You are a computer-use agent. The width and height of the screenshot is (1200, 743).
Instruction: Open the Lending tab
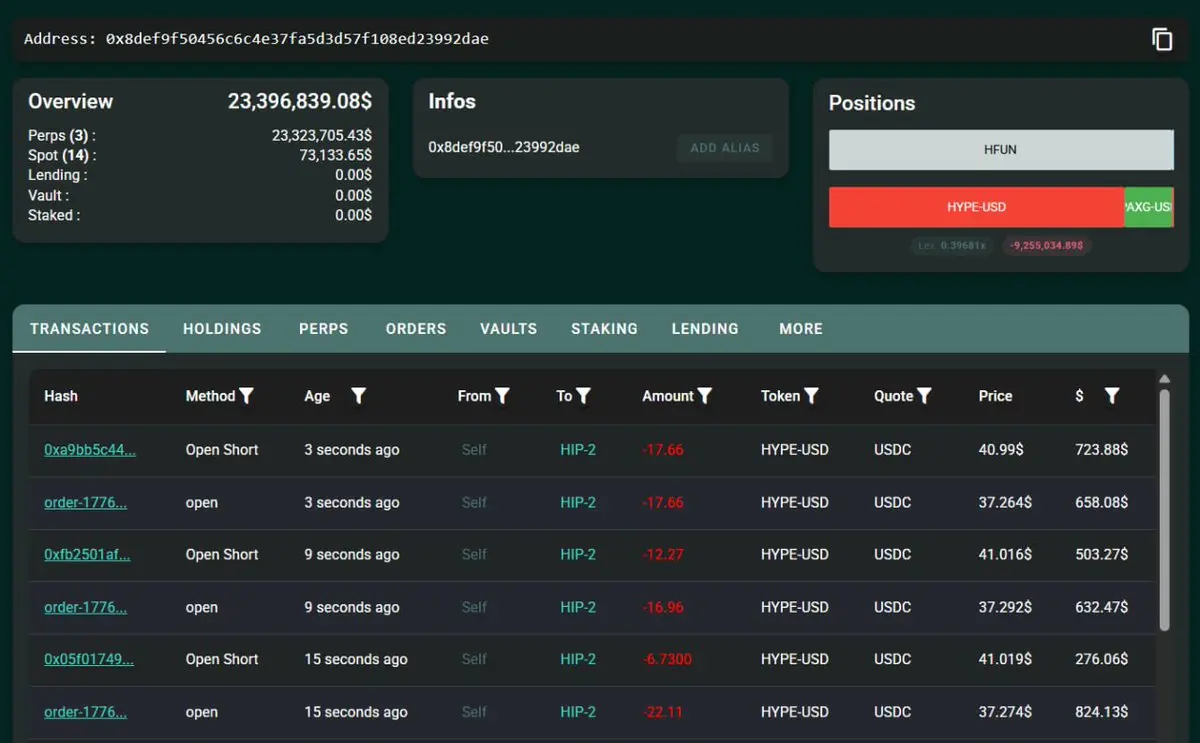coord(705,328)
